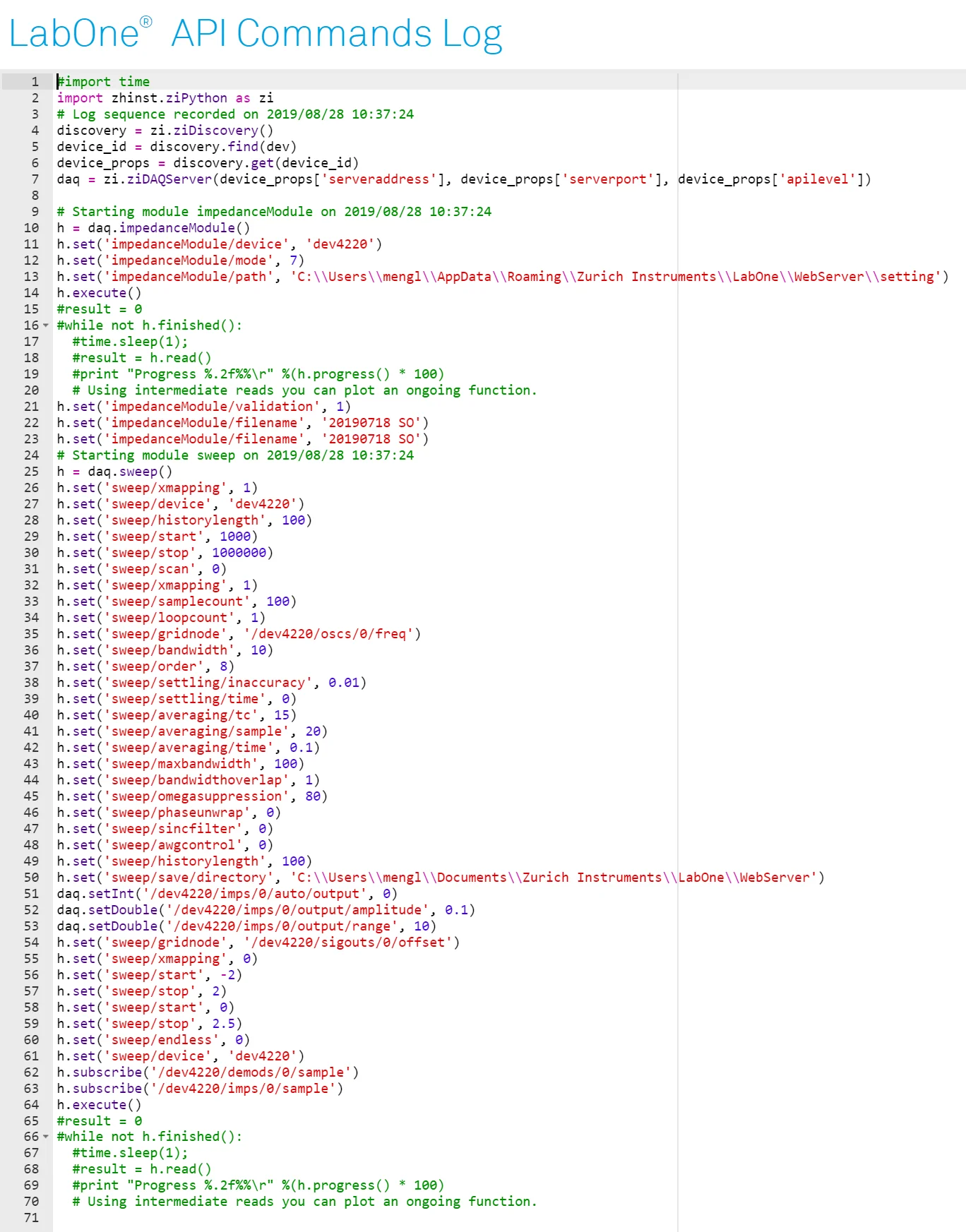Viewport: 966px width, 1232px height.
Task: Click the '#import time' line
Action: 103,82
